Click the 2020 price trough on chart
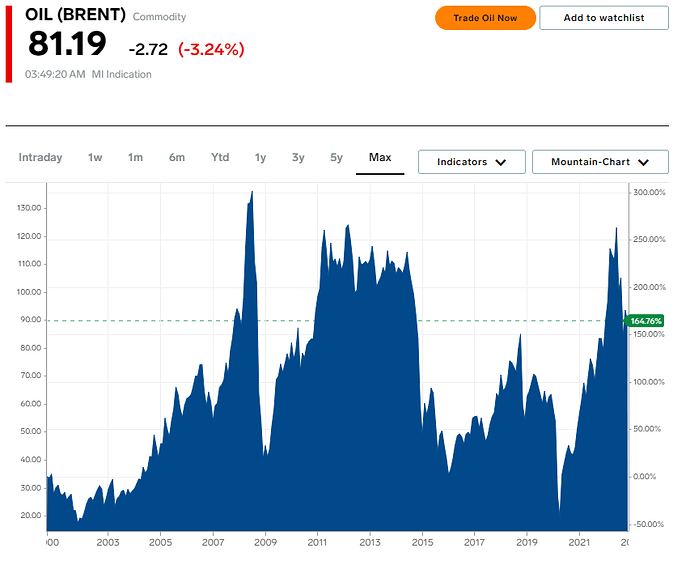The height and width of the screenshot is (564, 690). 559,513
